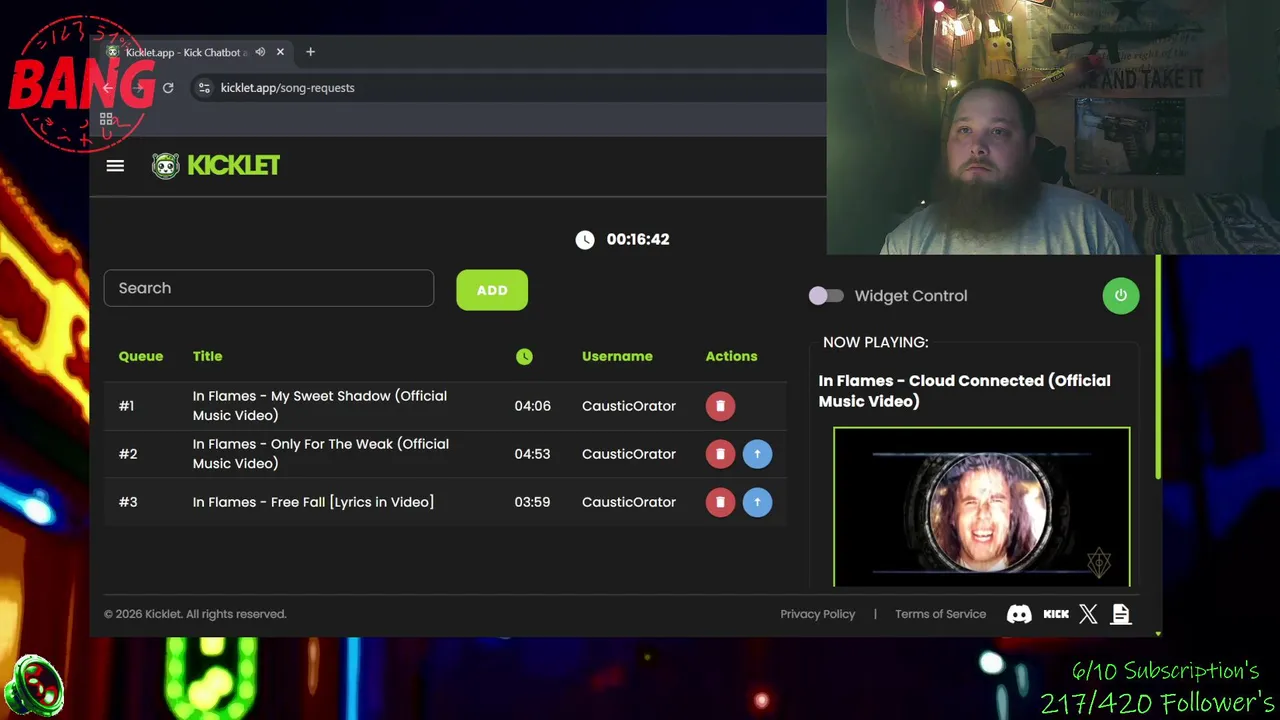This screenshot has height=720, width=1280.
Task: Click the ADD button
Action: tap(492, 290)
